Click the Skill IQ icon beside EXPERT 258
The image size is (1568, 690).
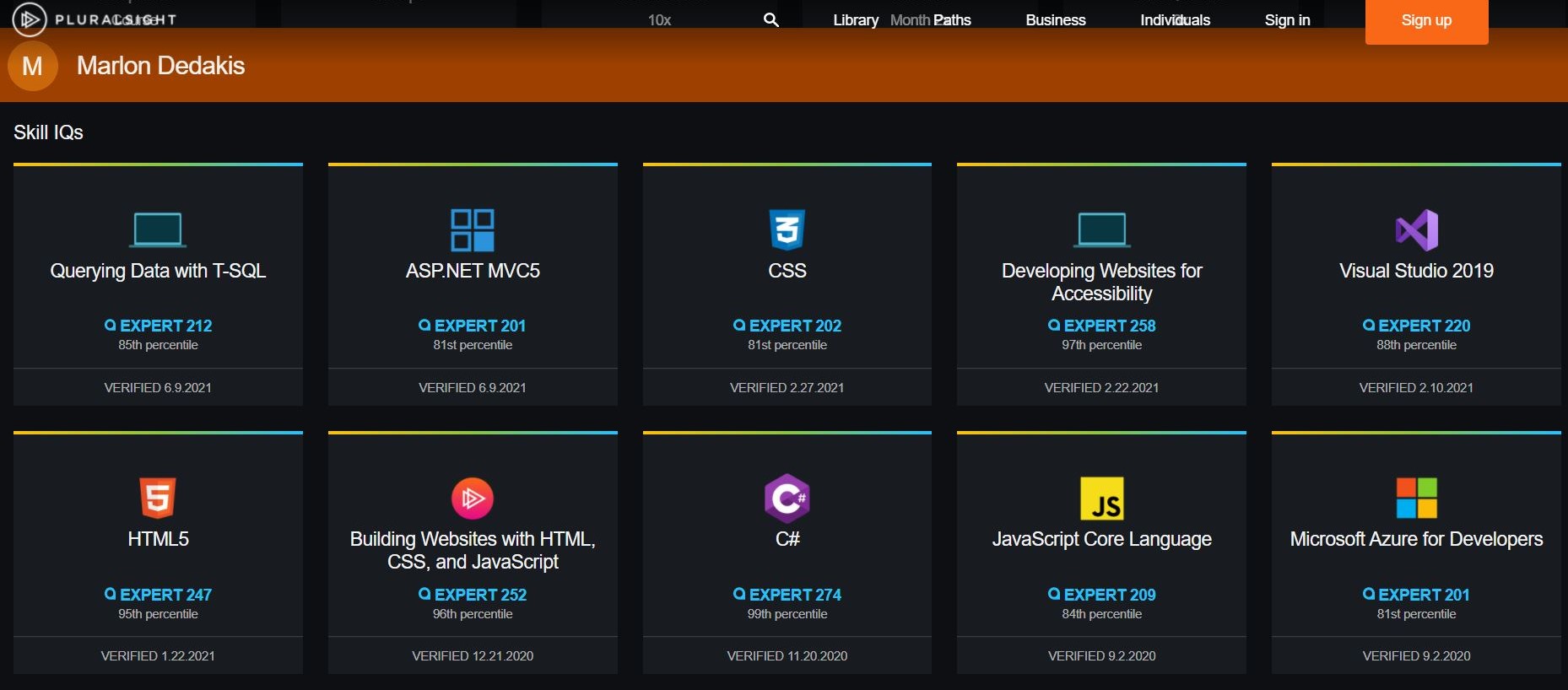1054,325
